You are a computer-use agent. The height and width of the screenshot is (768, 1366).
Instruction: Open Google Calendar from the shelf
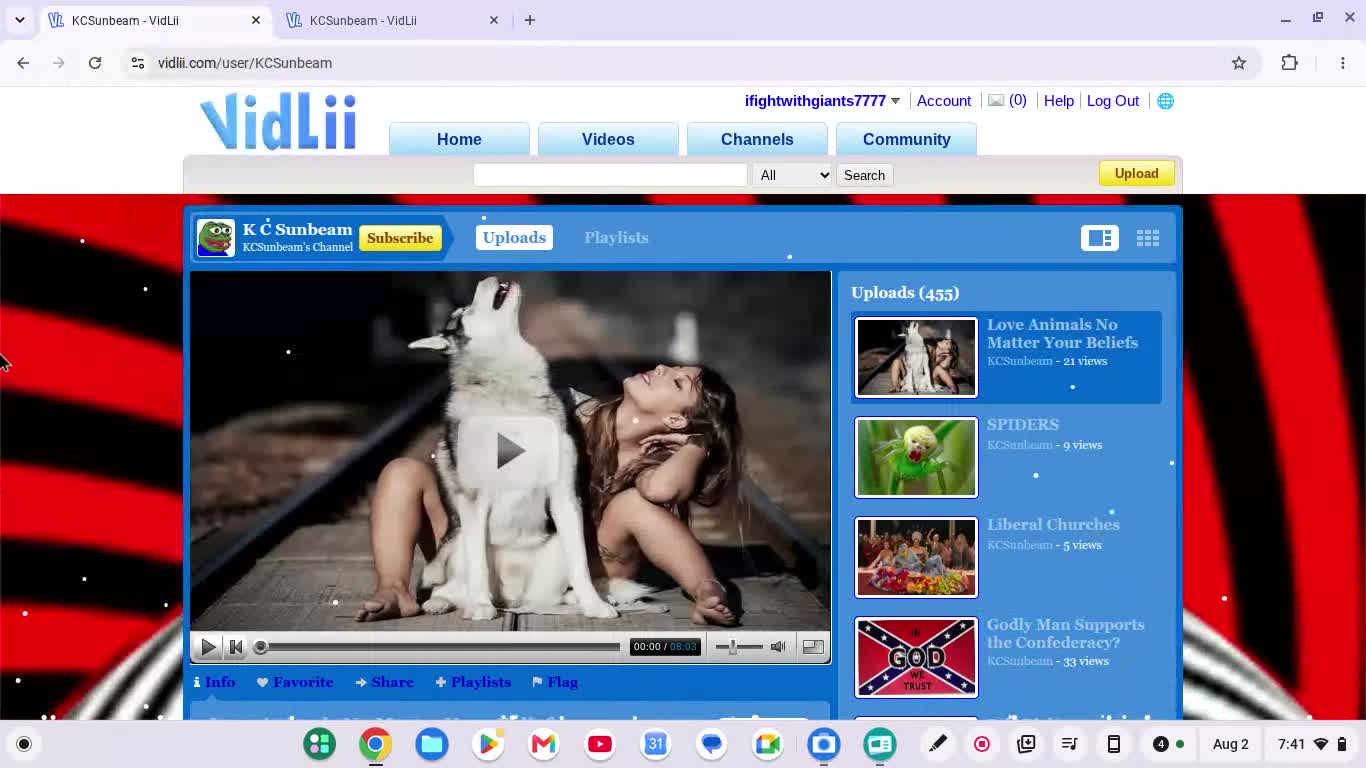(656, 744)
